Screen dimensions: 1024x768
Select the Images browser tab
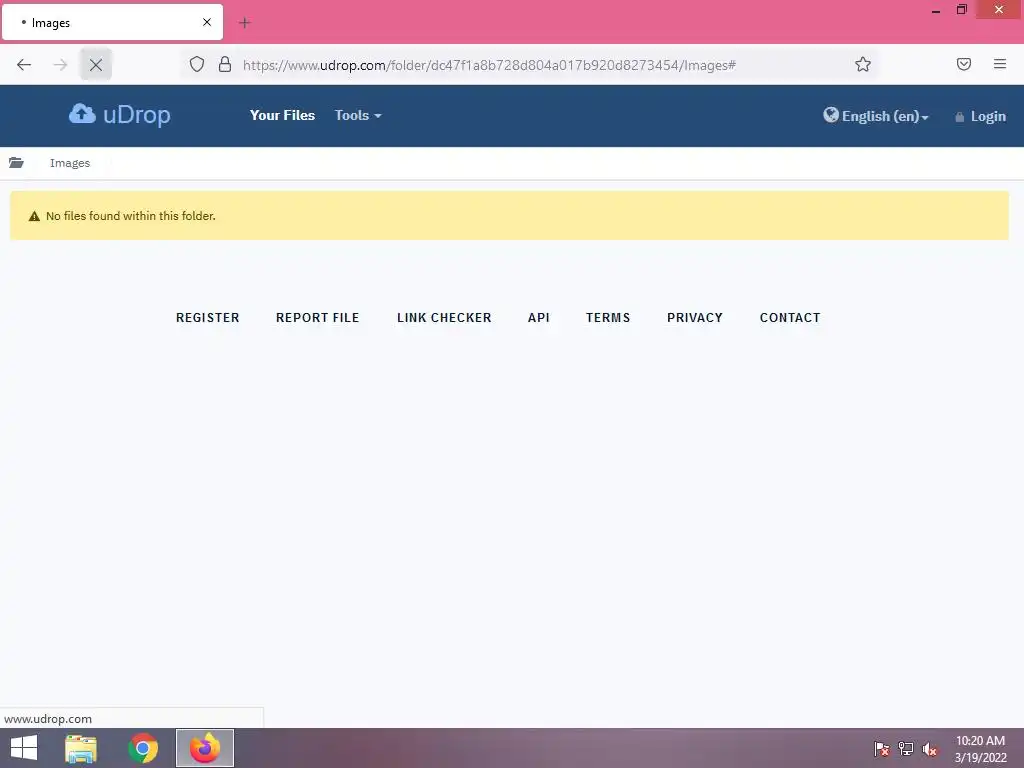(112, 22)
